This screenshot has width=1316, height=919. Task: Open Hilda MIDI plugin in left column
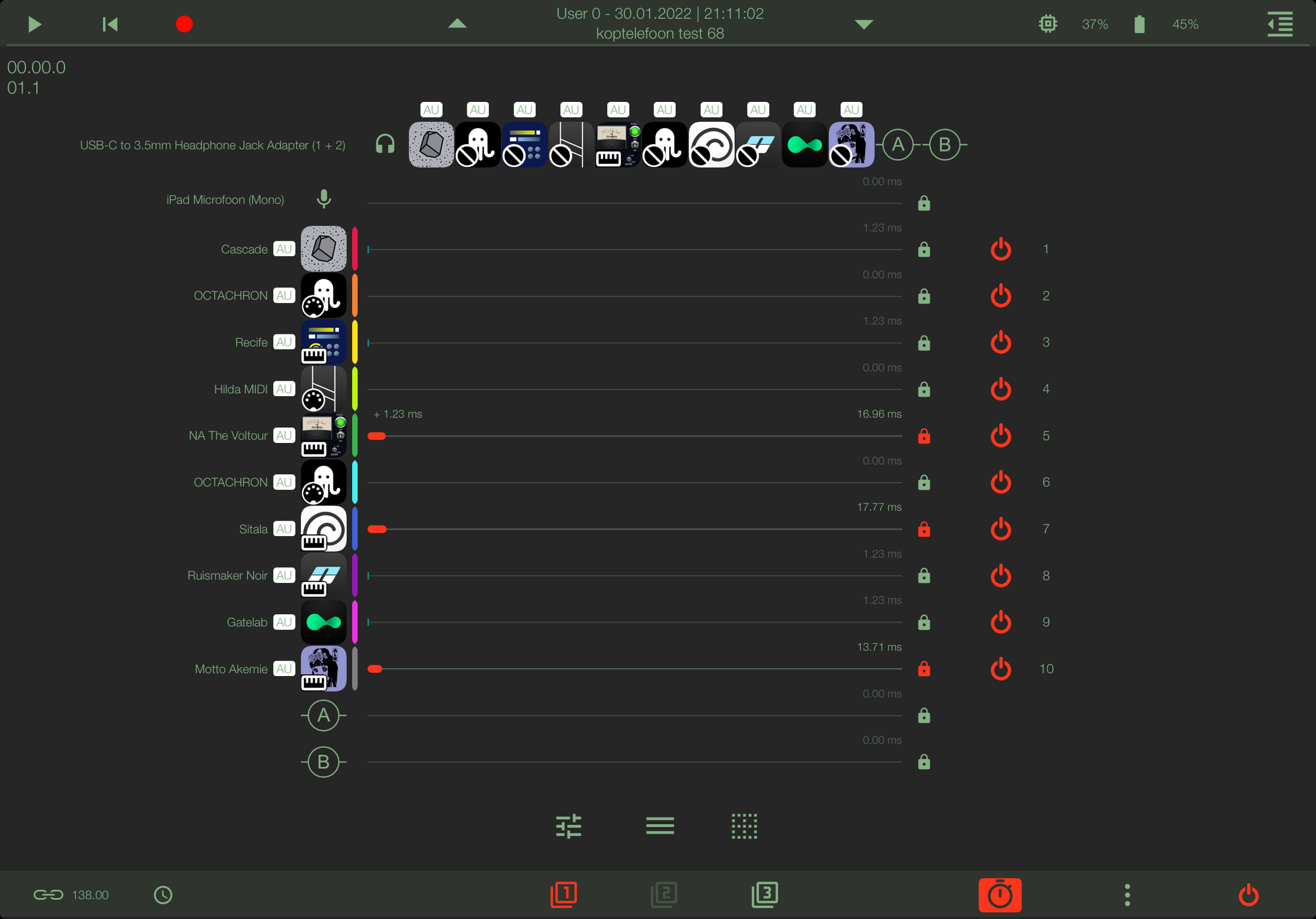324,389
